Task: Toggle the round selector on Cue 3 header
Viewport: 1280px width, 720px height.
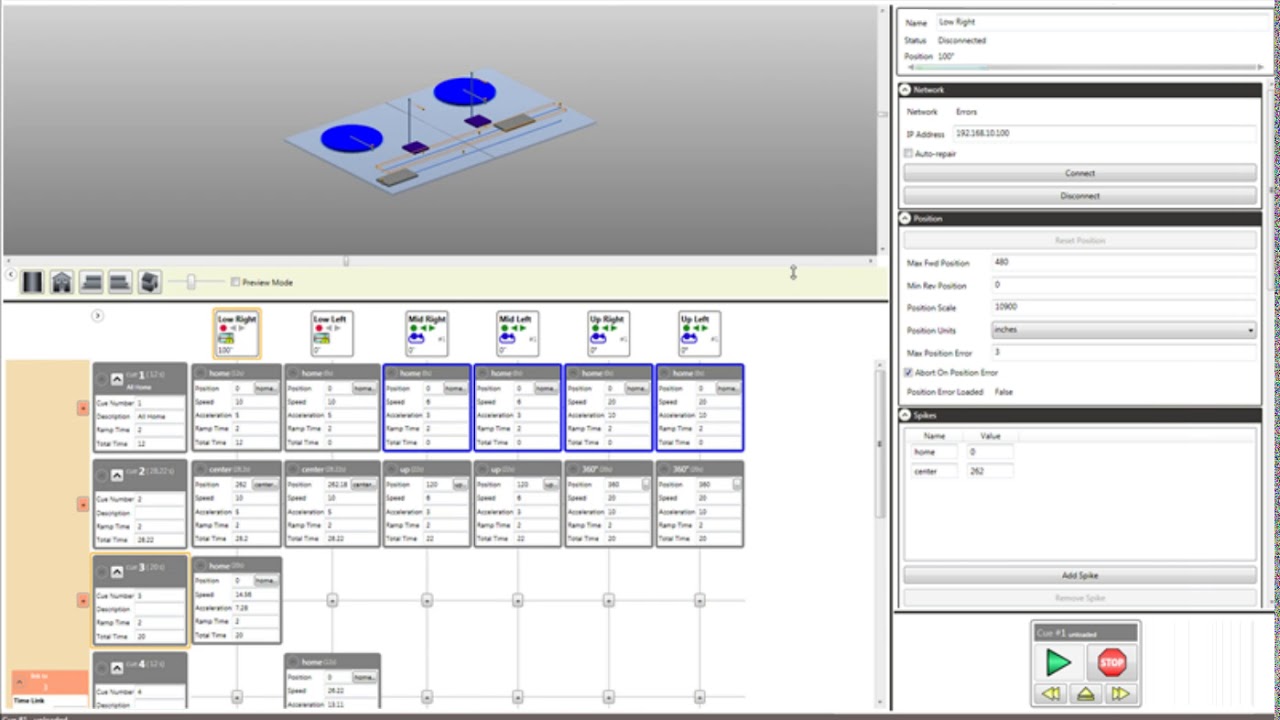Action: (102, 572)
